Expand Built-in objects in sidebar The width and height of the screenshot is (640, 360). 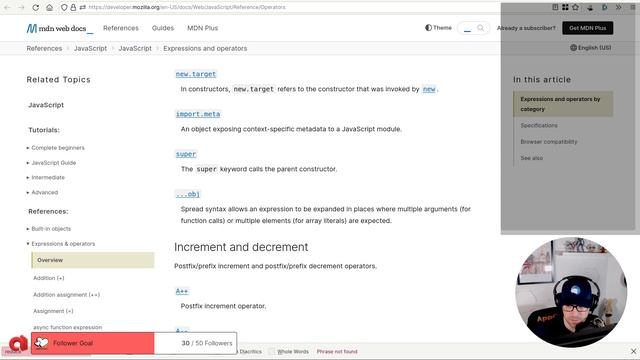(x=51, y=229)
